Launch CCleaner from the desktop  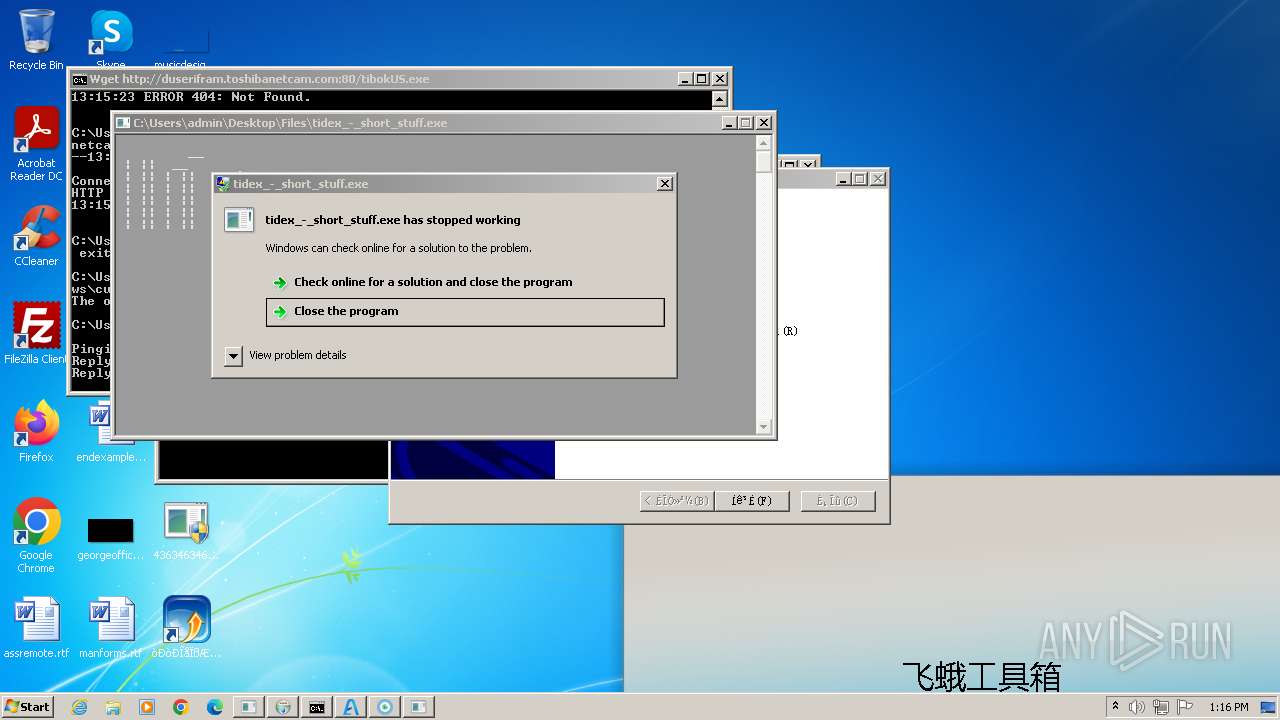click(36, 236)
